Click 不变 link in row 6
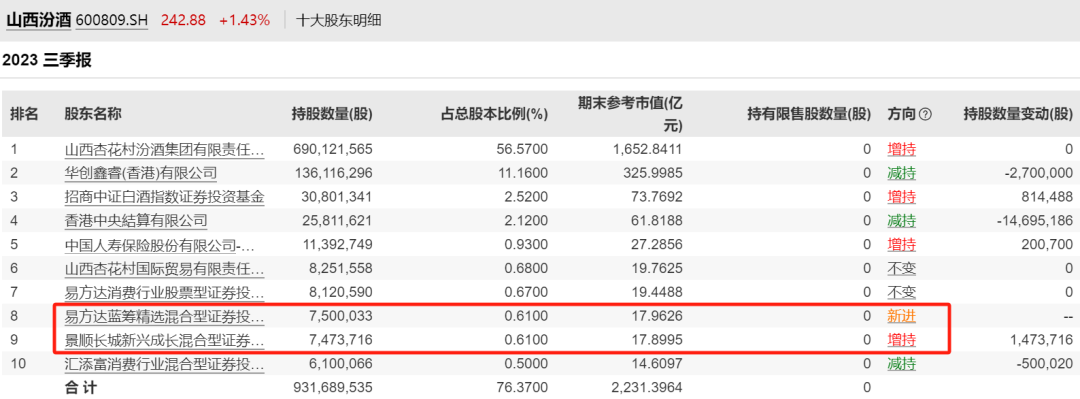Screen dimensions: 1080x399 (902, 269)
